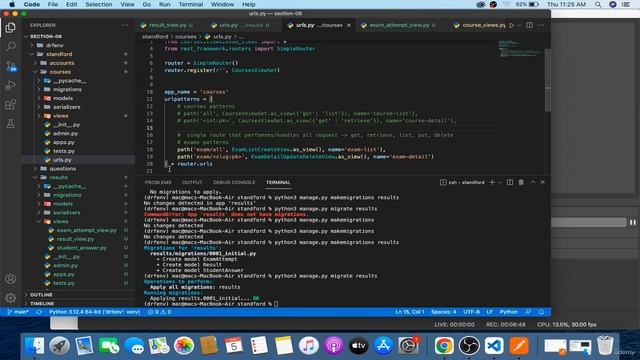Click pause button in OBS window

633,222
